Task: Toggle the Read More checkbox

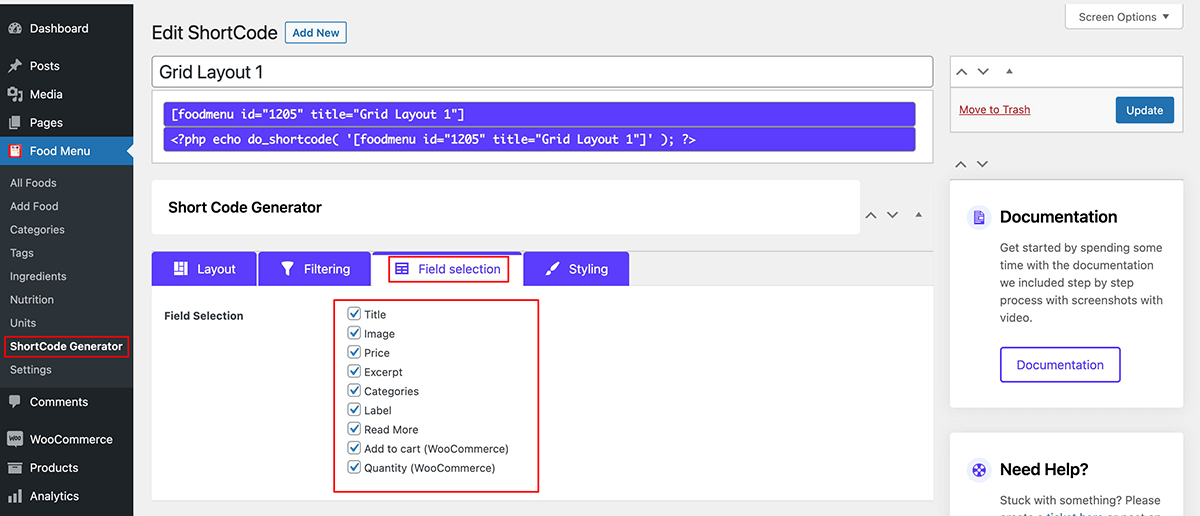Action: point(354,428)
